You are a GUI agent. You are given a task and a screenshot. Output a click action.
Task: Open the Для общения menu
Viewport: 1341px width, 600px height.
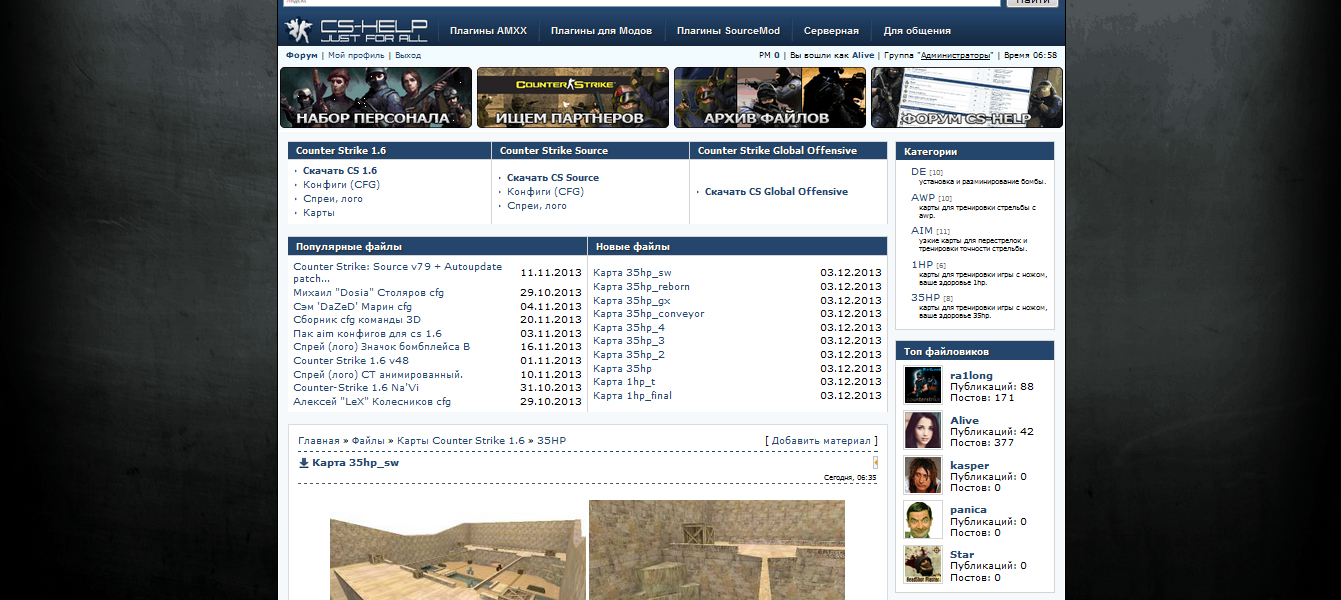[917, 31]
